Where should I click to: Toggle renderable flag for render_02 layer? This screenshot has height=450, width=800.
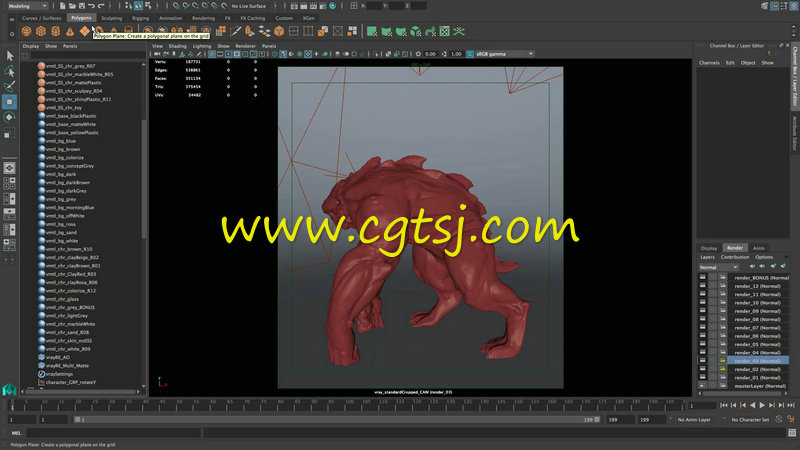[x=703, y=369]
